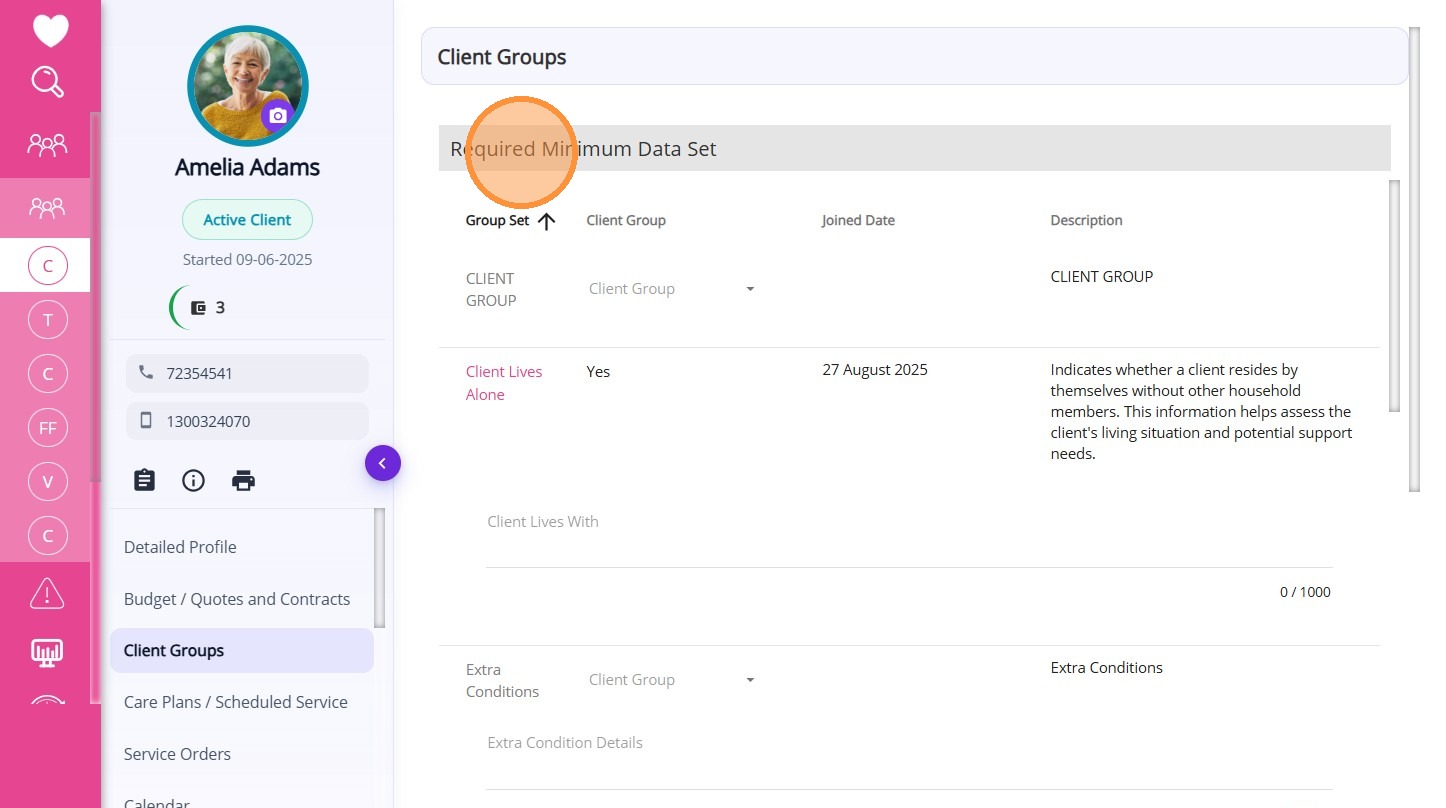The image size is (1446, 808).
Task: Sort by Group Set column arrow
Action: (x=546, y=221)
